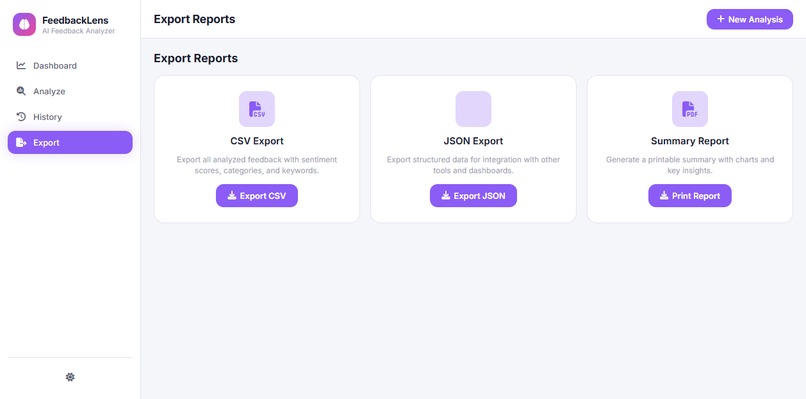This screenshot has height=399, width=806.
Task: Click the FeedbackLens app title
Action: [x=75, y=21]
